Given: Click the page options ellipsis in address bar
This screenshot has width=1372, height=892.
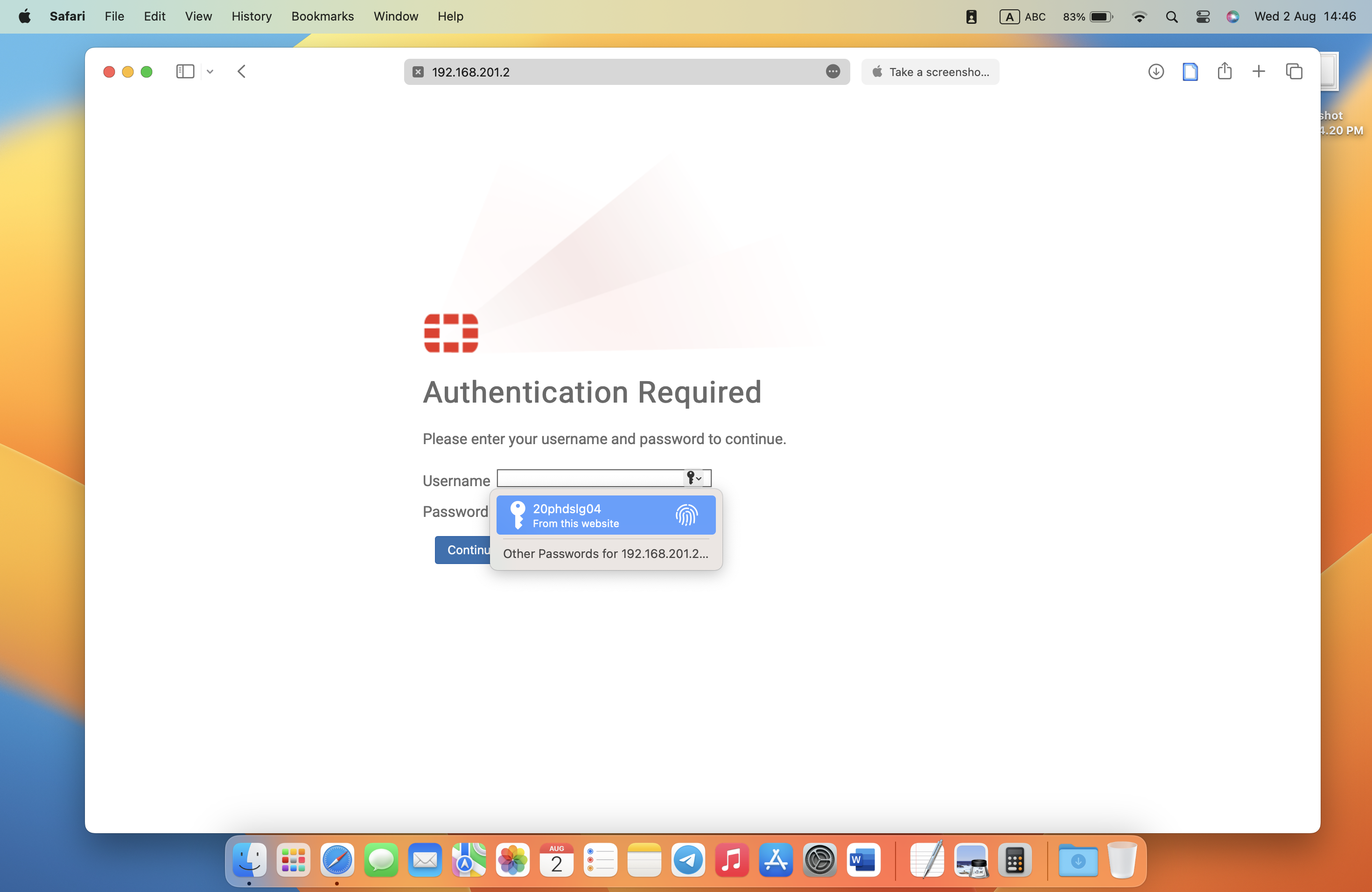Looking at the screenshot, I should pos(833,71).
